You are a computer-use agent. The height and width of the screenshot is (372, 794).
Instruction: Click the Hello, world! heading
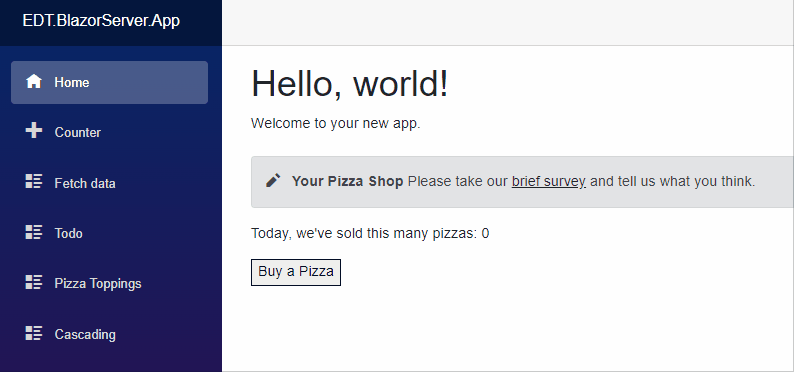click(350, 84)
